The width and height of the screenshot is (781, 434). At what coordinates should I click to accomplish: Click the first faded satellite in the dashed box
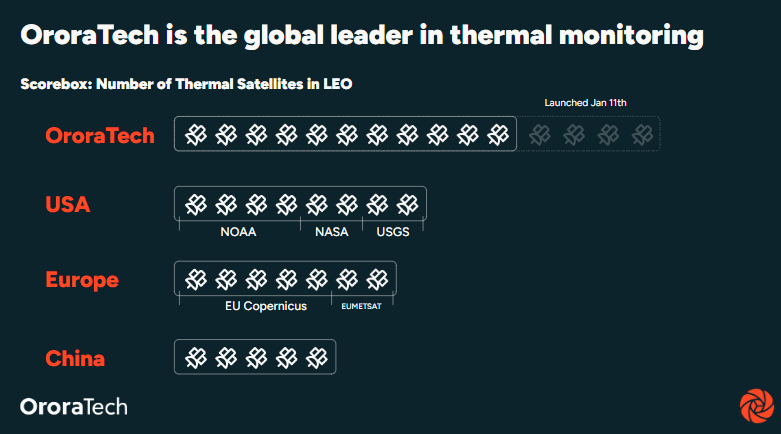pos(540,134)
